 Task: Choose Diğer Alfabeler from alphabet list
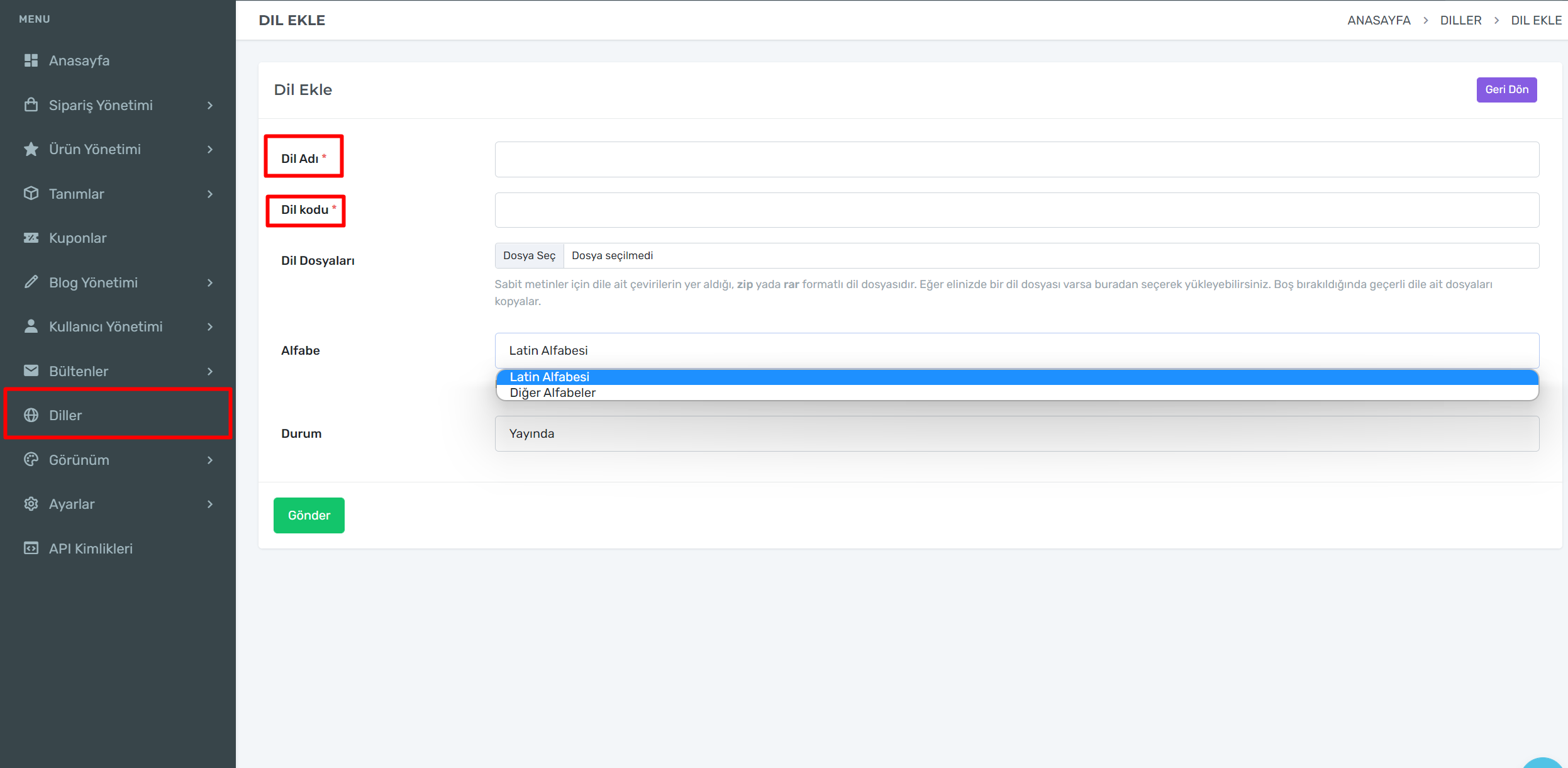[553, 392]
